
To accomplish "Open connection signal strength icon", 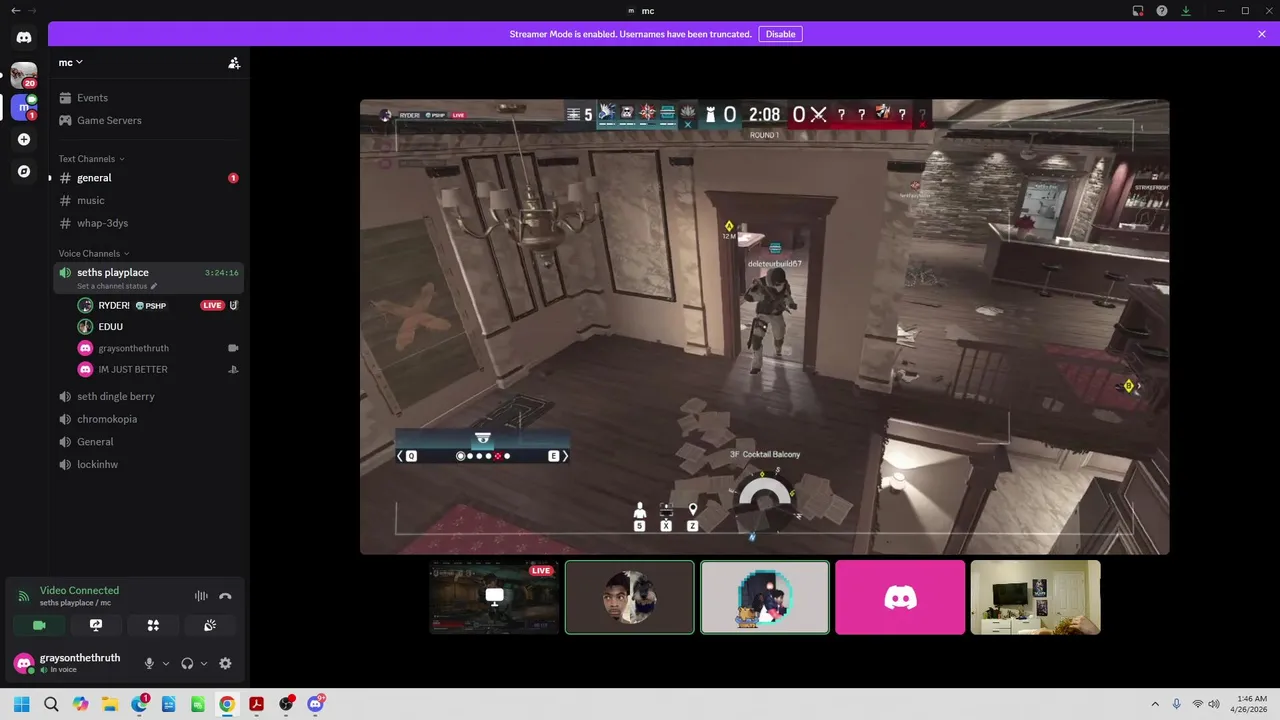I will tap(24, 596).
